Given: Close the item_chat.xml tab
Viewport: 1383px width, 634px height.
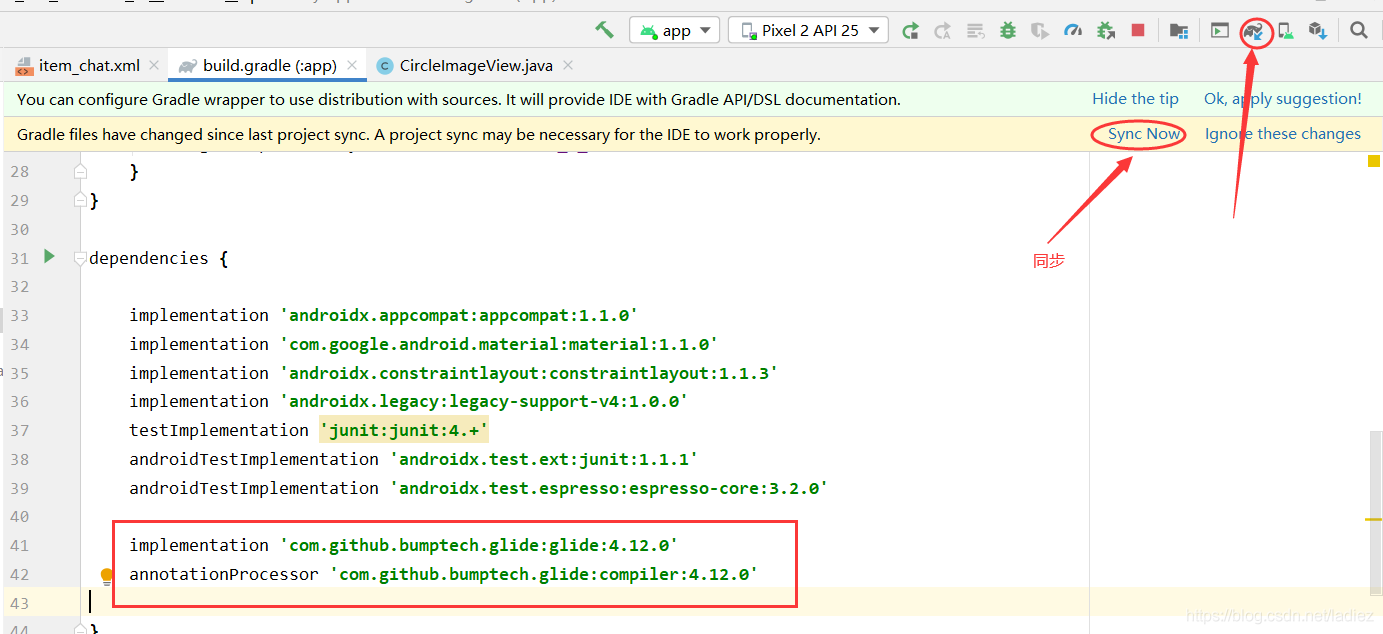Looking at the screenshot, I should tap(153, 66).
